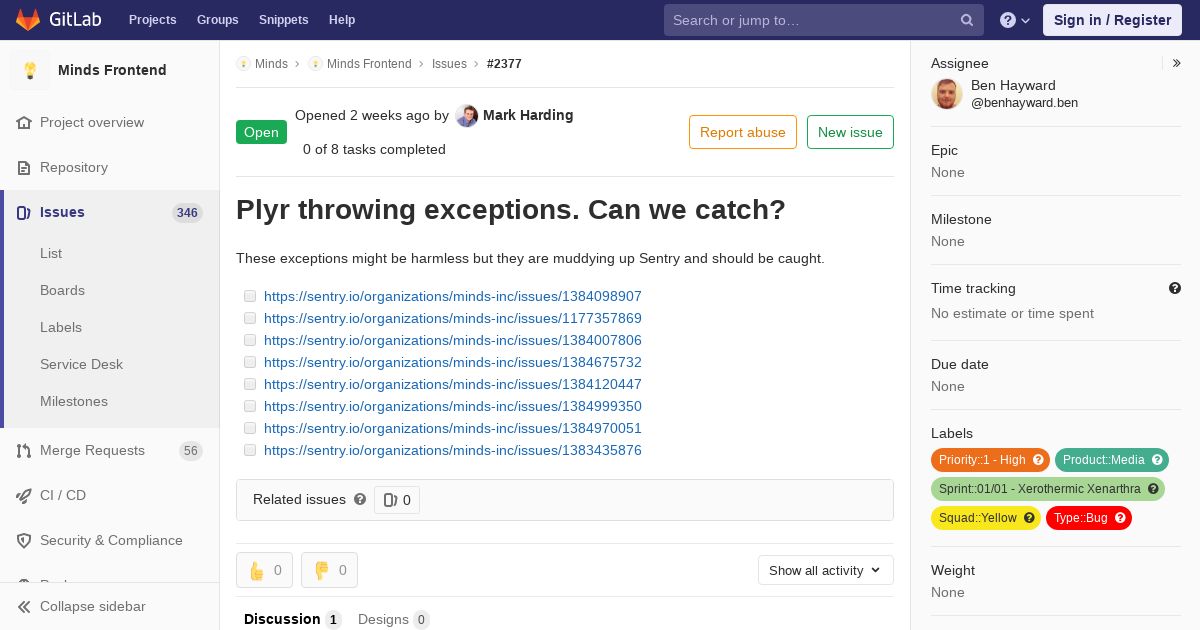The height and width of the screenshot is (630, 1200).
Task: Click Report abuse button
Action: [743, 132]
